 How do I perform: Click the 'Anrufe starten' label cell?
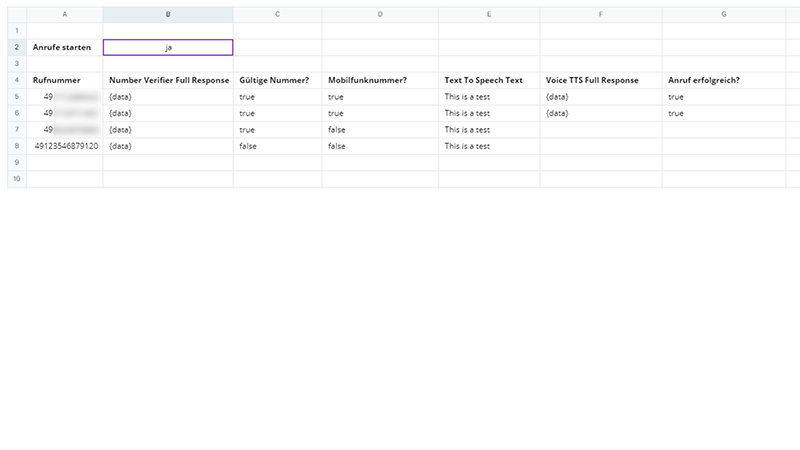[64, 47]
